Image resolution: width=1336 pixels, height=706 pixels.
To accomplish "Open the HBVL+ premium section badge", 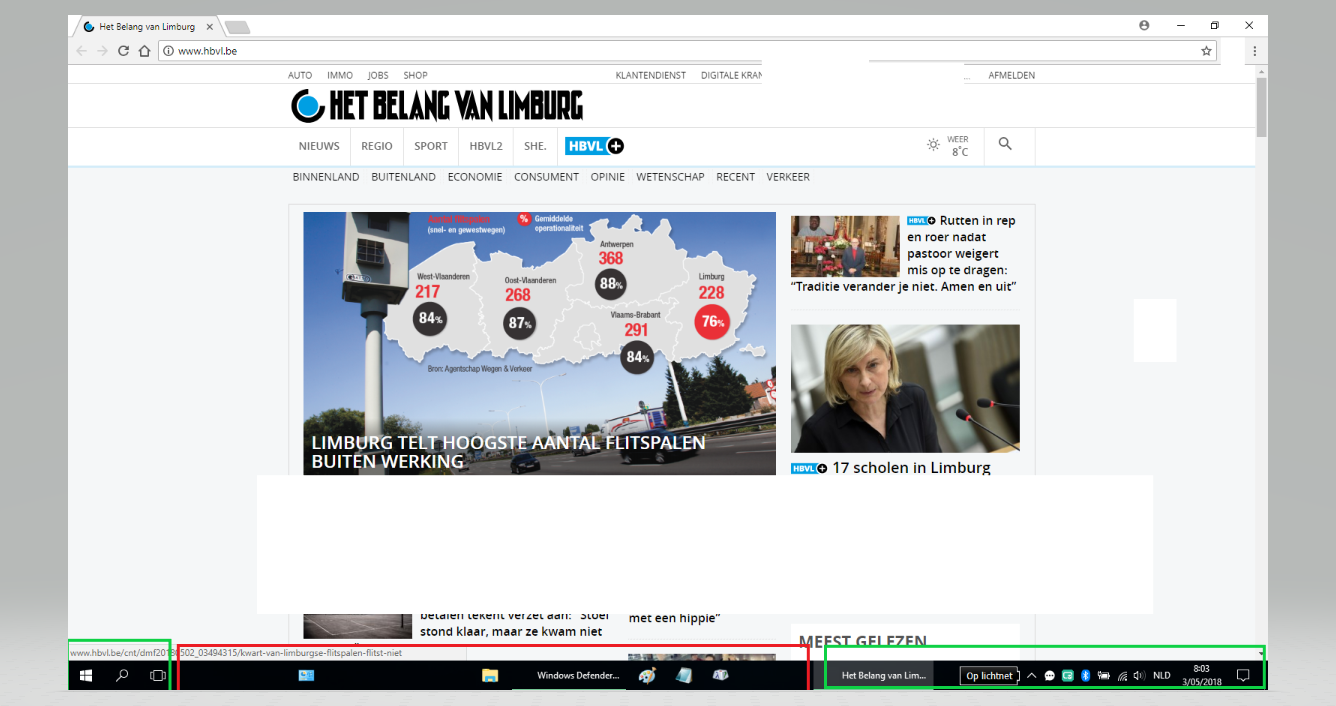I will click(x=594, y=146).
